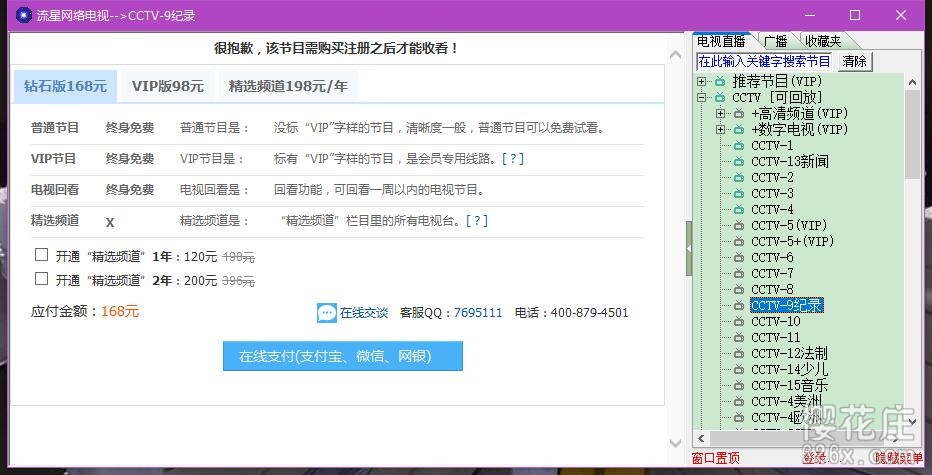The height and width of the screenshot is (475, 932).
Task: Open the 广播 tab
Action: tap(775, 41)
